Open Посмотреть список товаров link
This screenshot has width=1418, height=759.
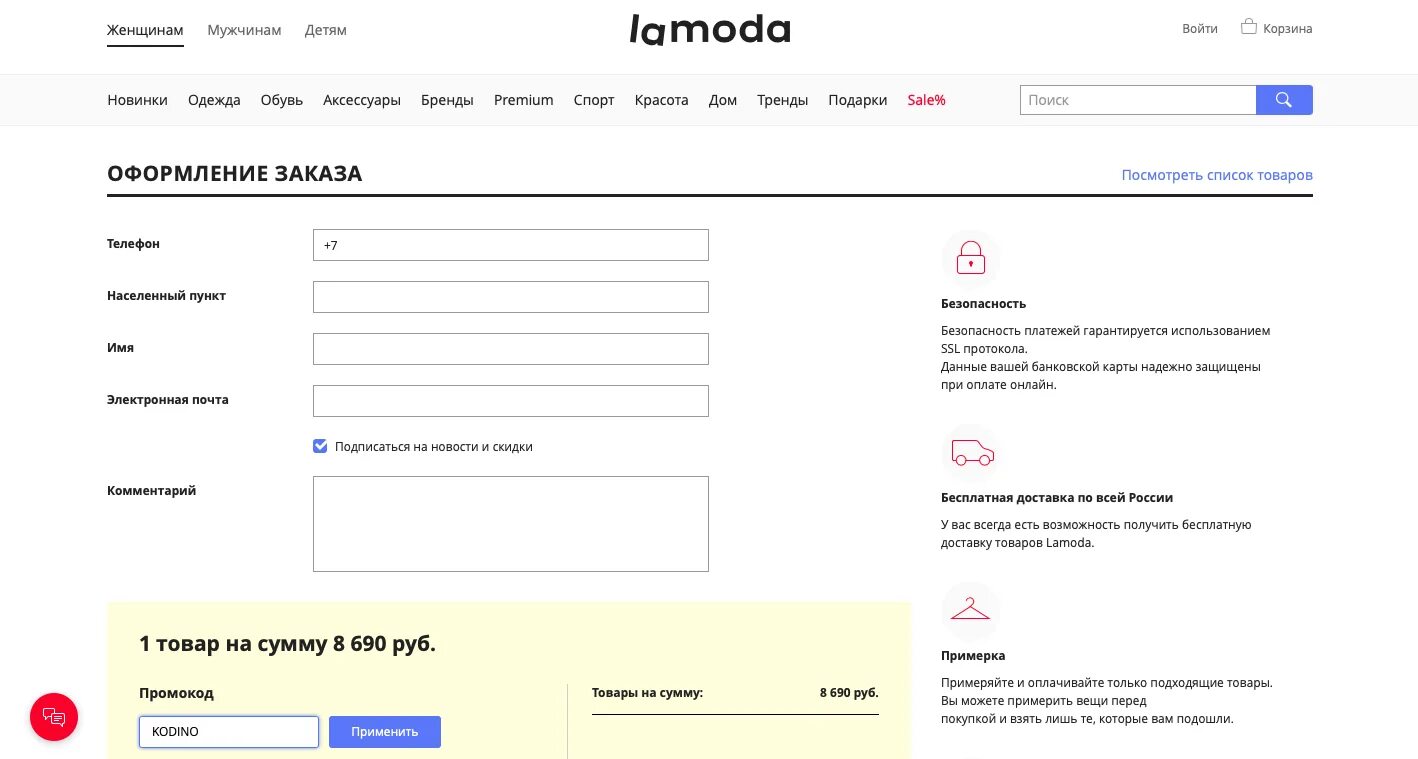[x=1217, y=175]
